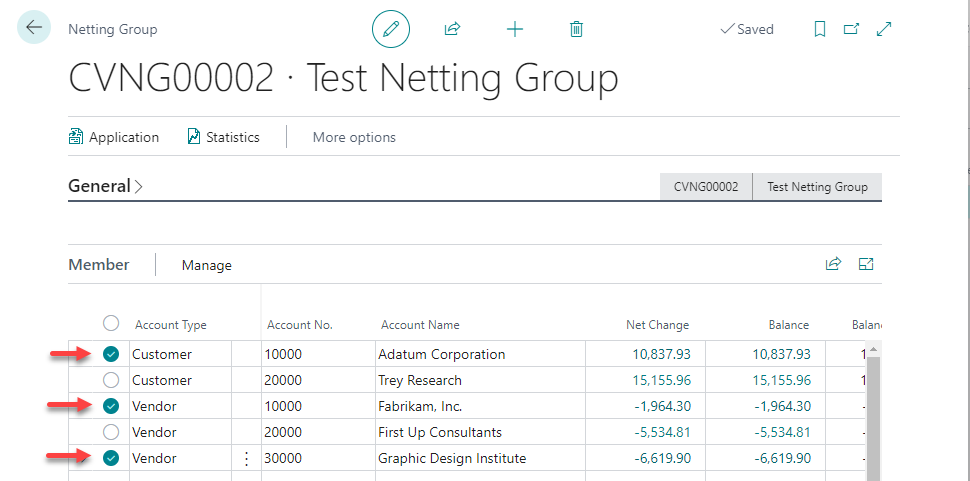970x481 pixels.
Task: Click the bookmark icon
Action: [820, 29]
